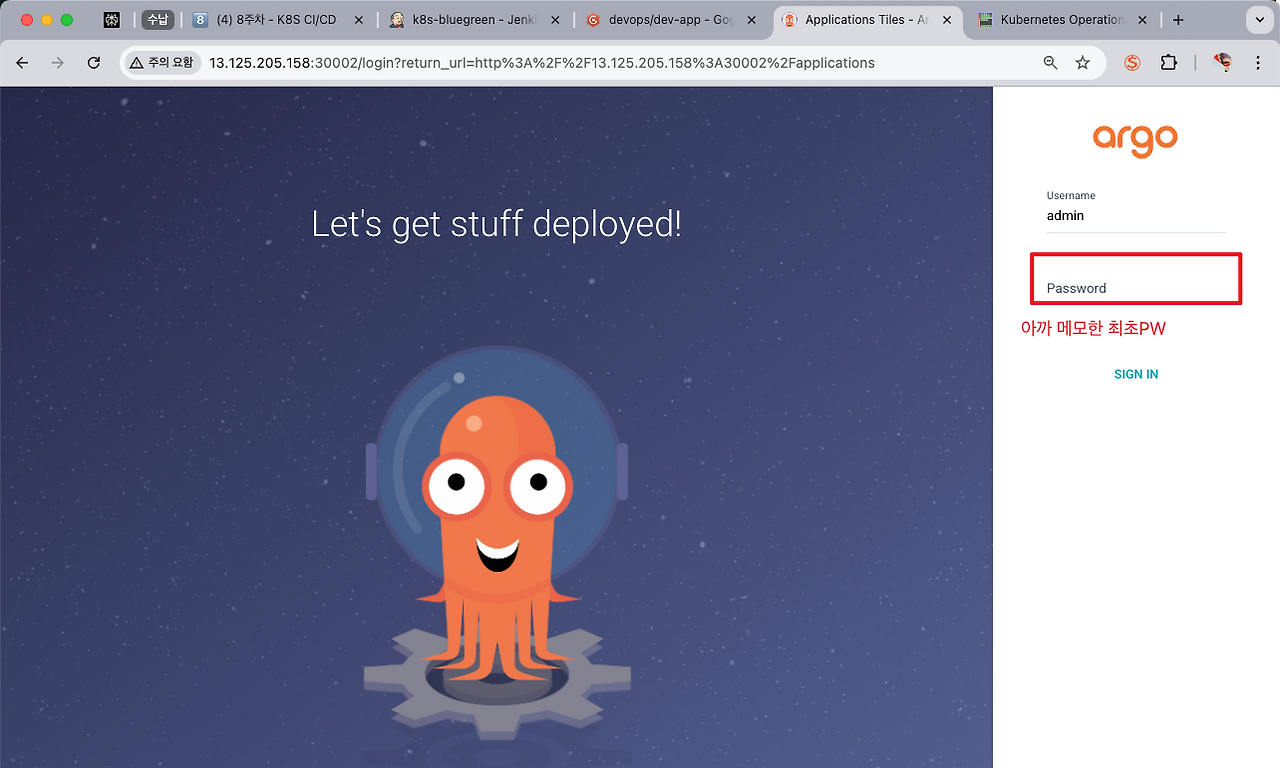
Task: Open the zoom magnifier icon in address bar
Action: tap(1050, 63)
